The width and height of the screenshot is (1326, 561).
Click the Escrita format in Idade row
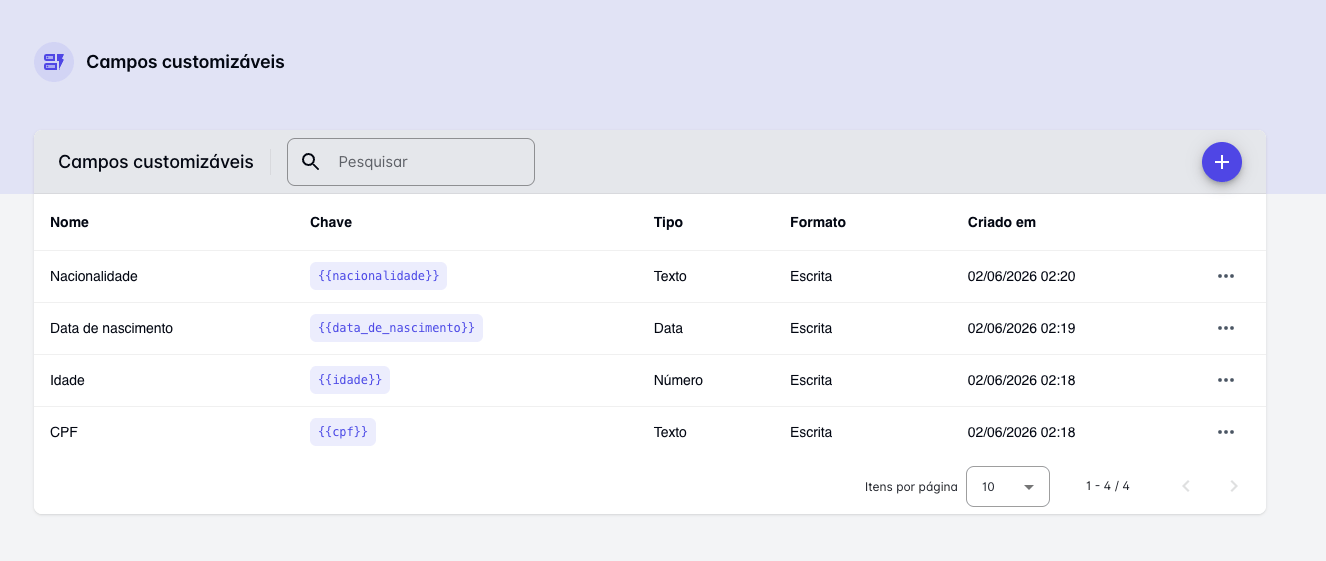click(x=811, y=380)
